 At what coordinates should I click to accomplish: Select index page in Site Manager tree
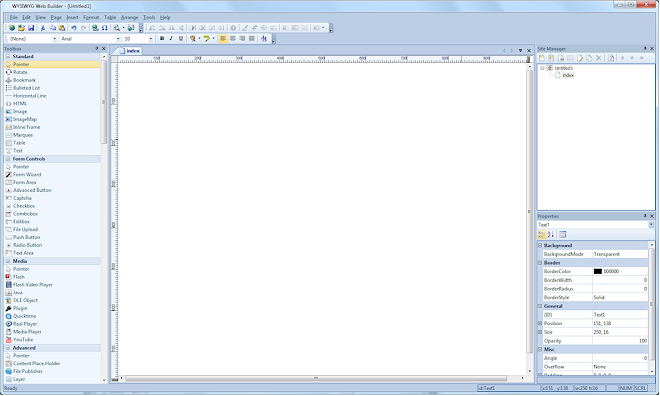[568, 75]
